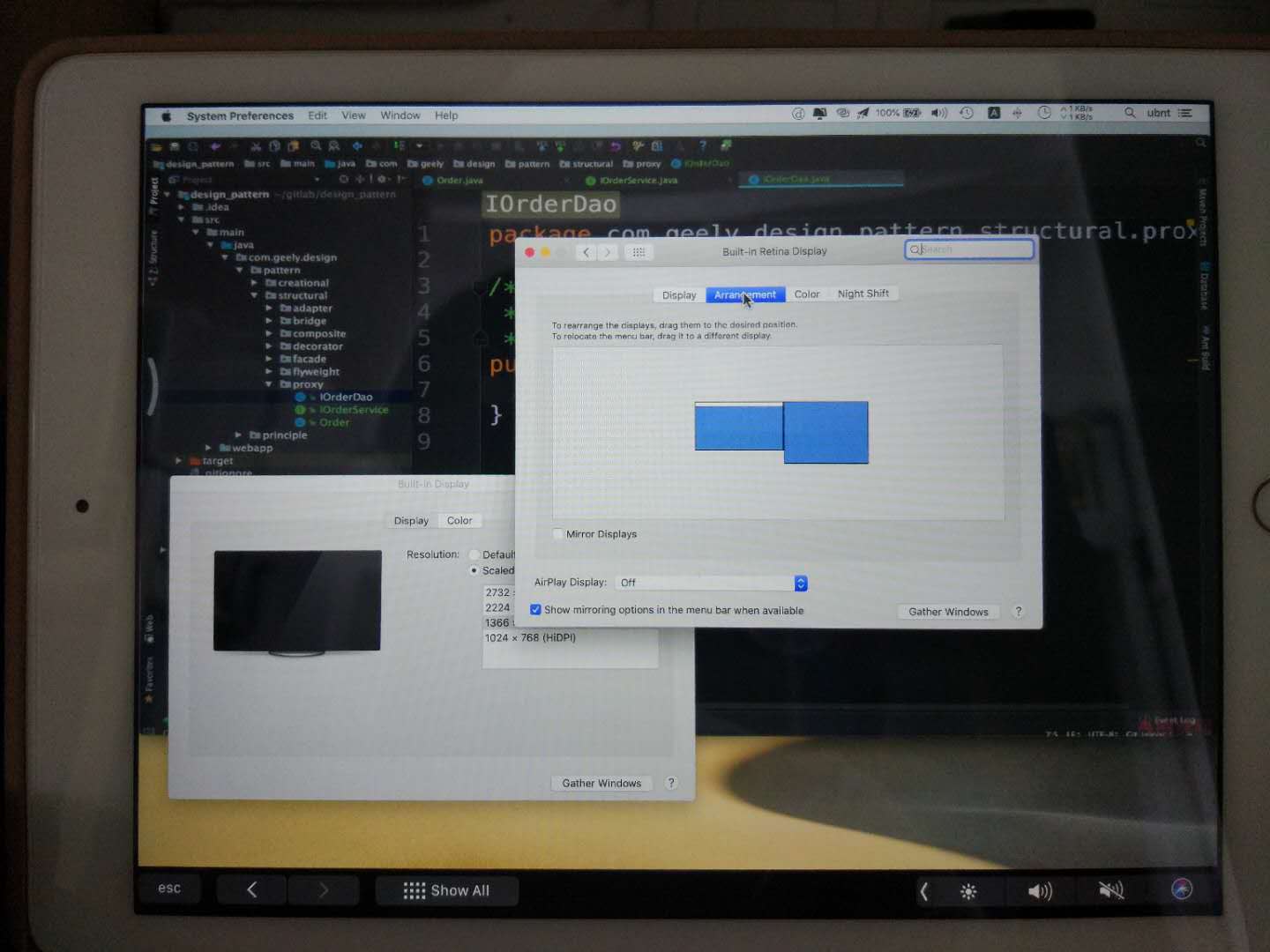Select the Default resolution radio button

tap(474, 554)
